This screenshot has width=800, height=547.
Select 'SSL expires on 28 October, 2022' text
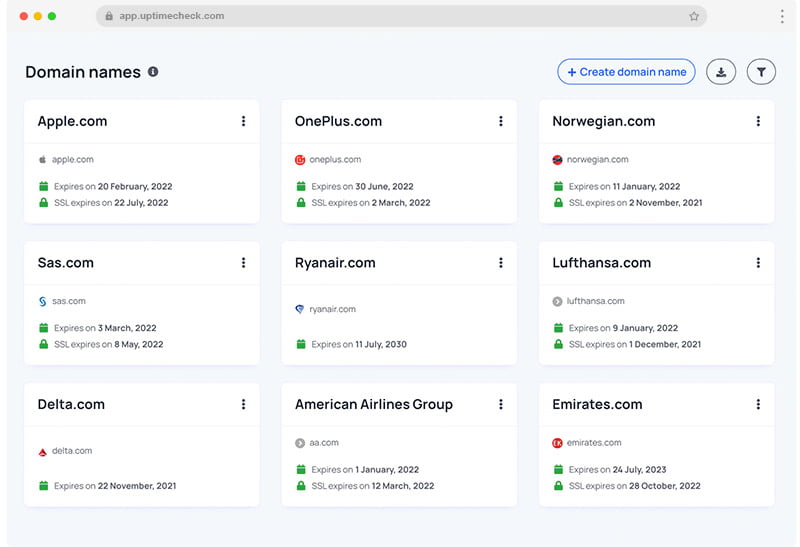coord(635,486)
